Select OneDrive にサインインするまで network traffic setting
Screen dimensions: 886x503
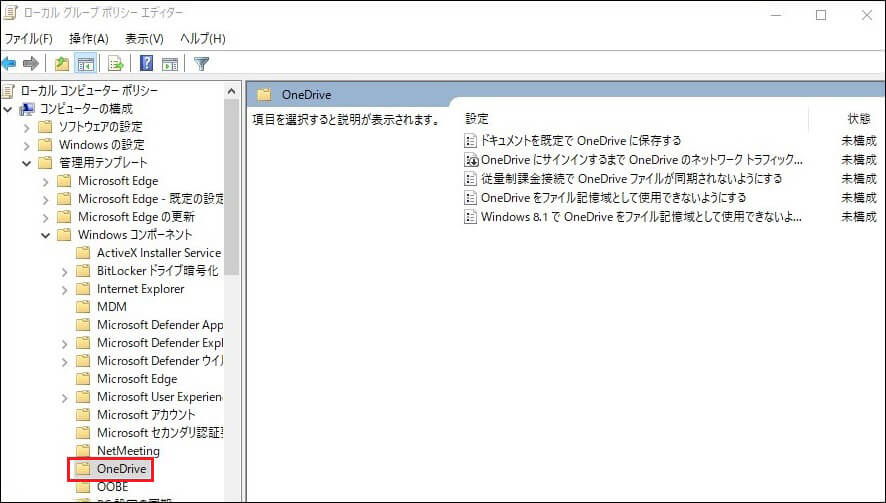point(641,160)
